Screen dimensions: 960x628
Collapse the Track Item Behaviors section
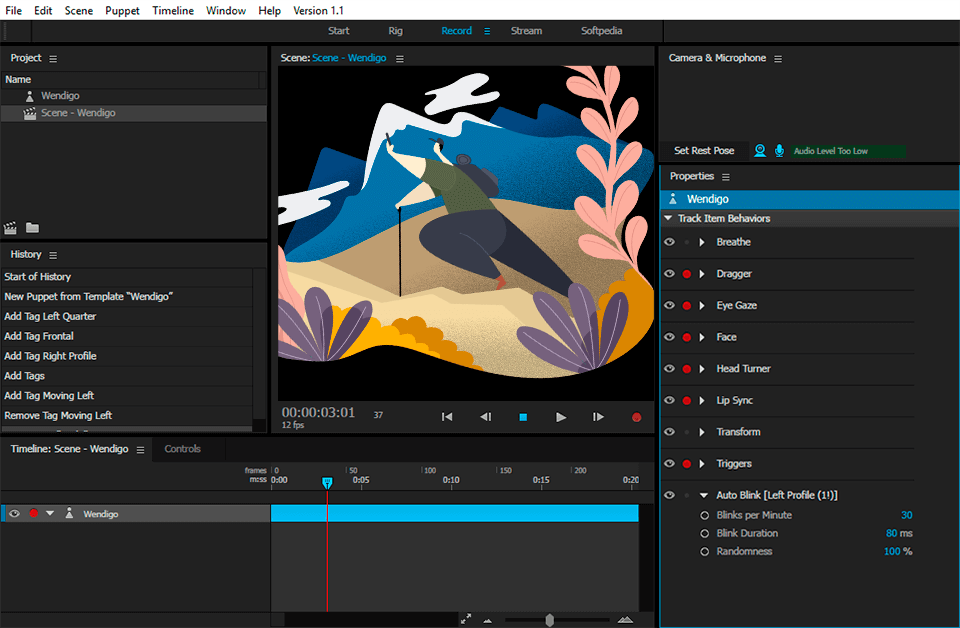tap(666, 218)
